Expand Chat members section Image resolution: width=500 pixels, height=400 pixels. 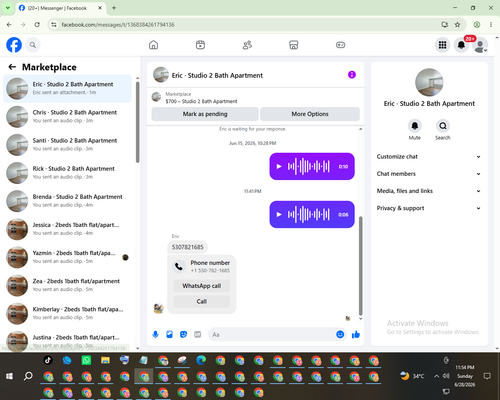429,174
